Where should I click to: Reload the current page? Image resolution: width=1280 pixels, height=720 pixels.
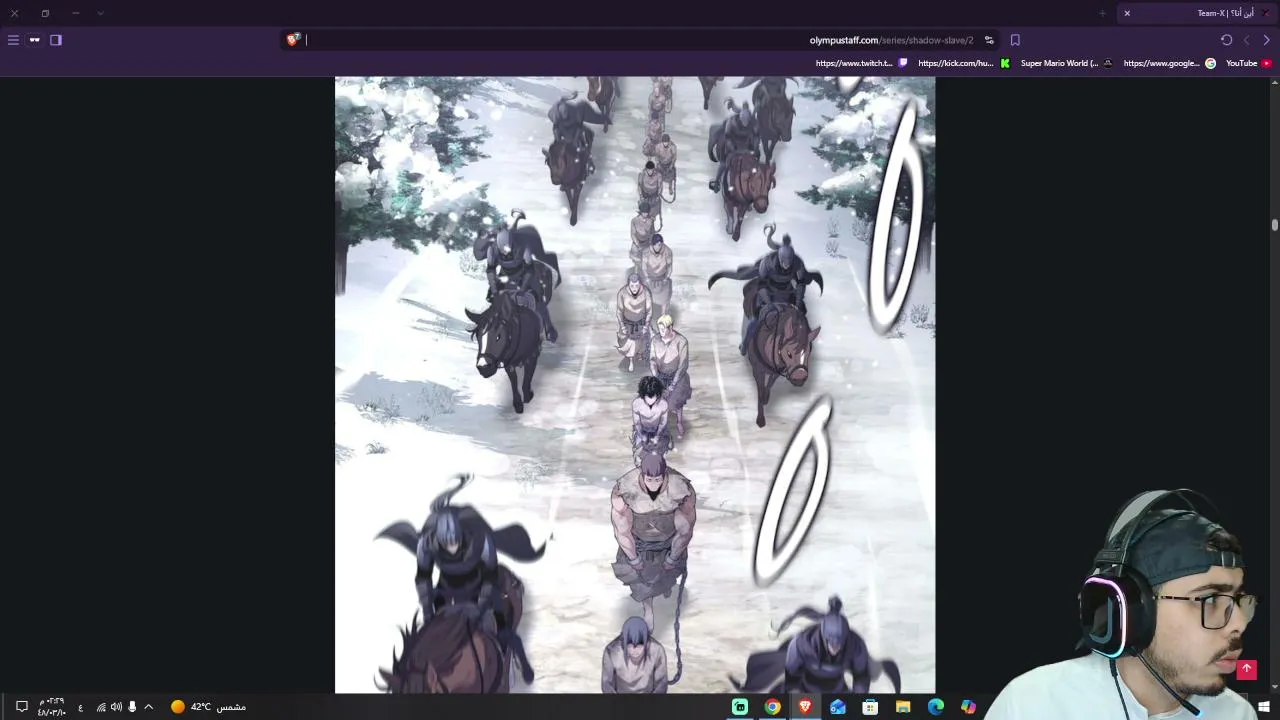(x=1226, y=40)
